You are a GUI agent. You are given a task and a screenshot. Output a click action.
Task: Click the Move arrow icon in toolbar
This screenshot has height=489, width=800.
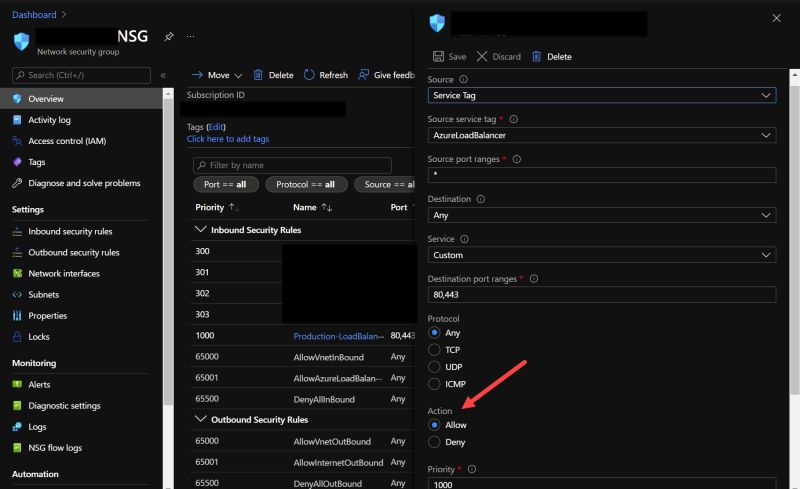point(197,75)
